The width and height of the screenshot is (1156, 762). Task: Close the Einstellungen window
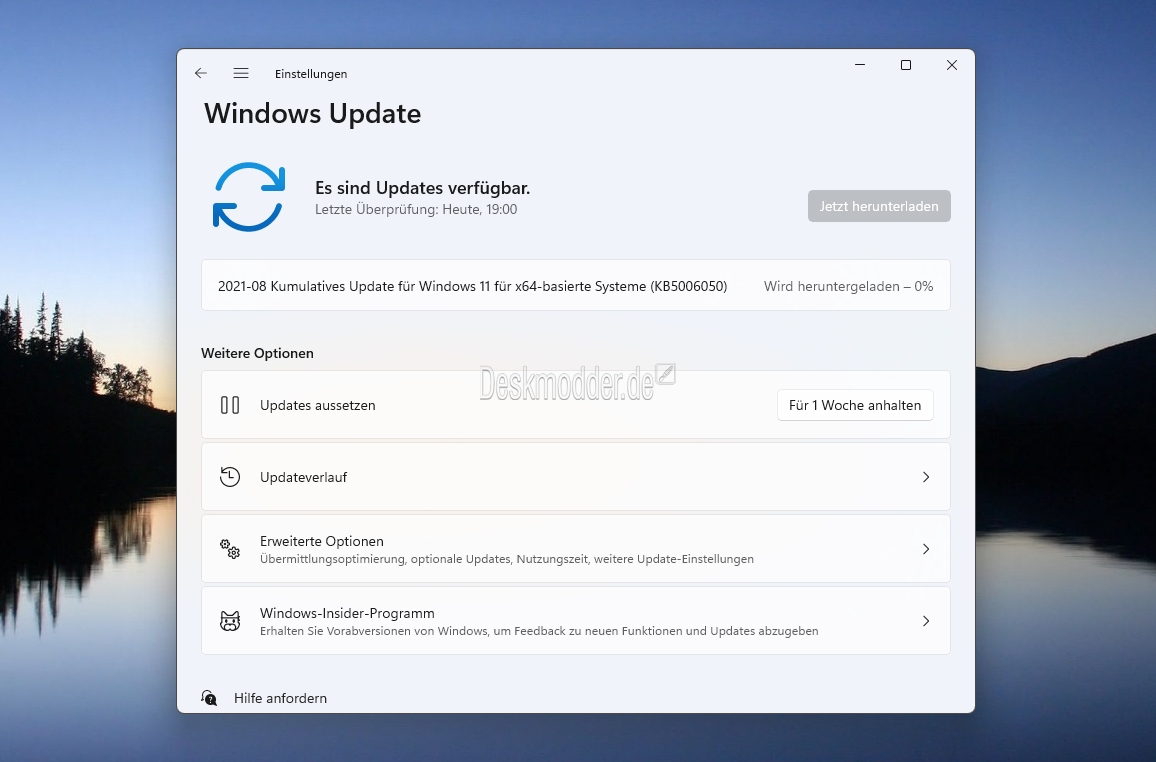952,65
